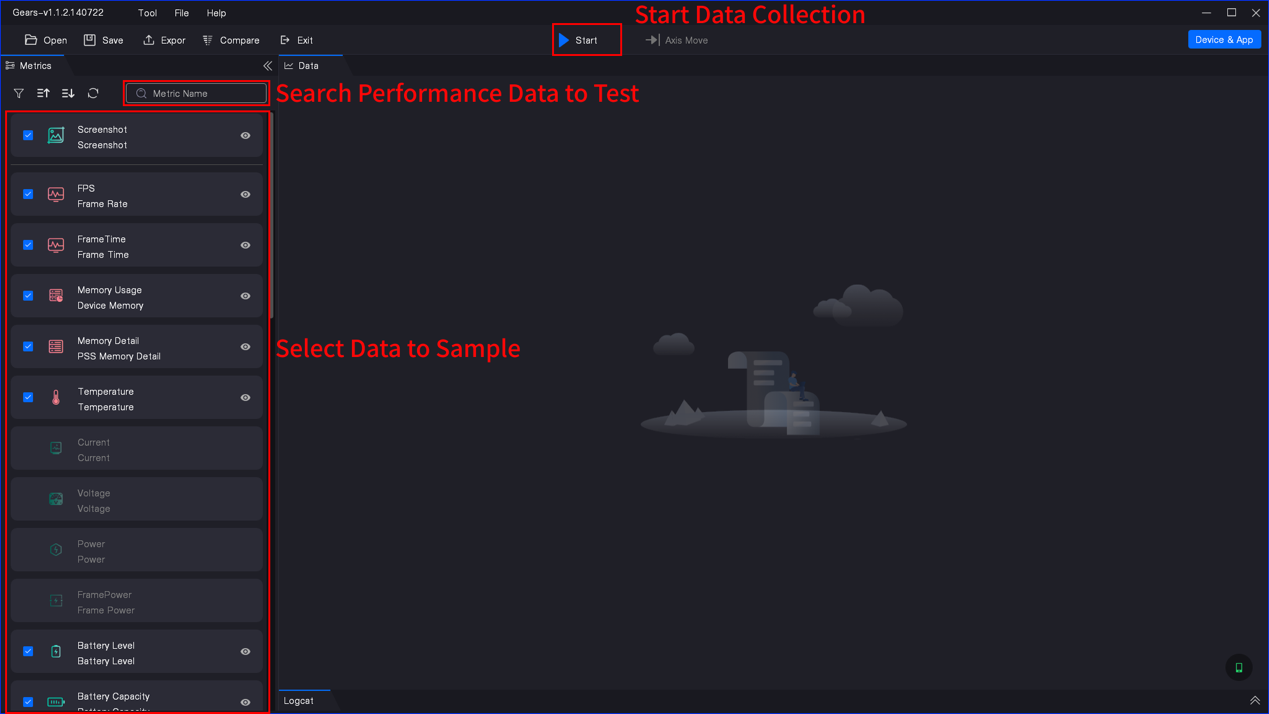Toggle visibility eye for FrameTime metric
Screen dimensions: 1269x714
(245, 246)
